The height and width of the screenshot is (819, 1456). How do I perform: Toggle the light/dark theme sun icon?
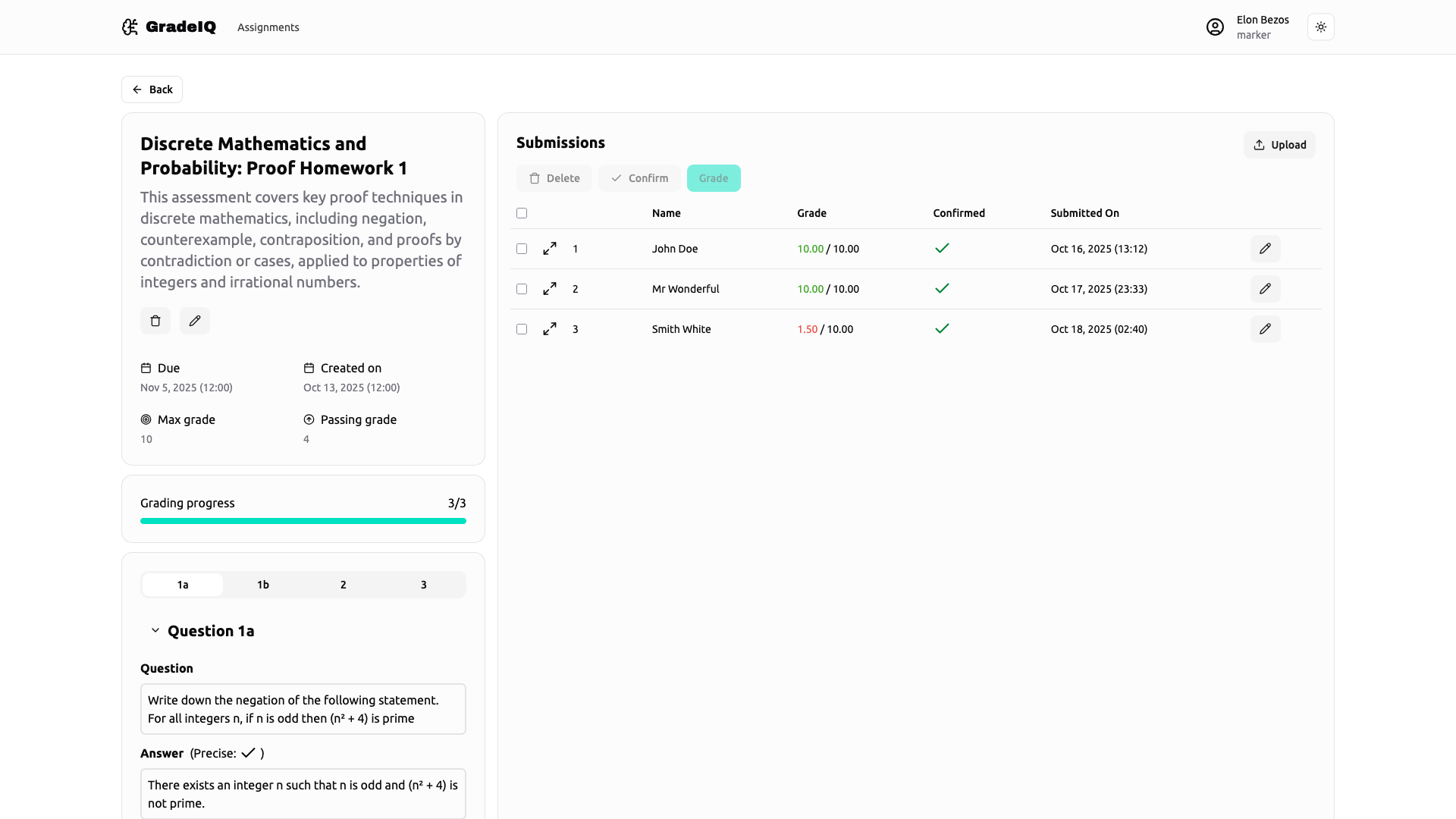(x=1320, y=27)
